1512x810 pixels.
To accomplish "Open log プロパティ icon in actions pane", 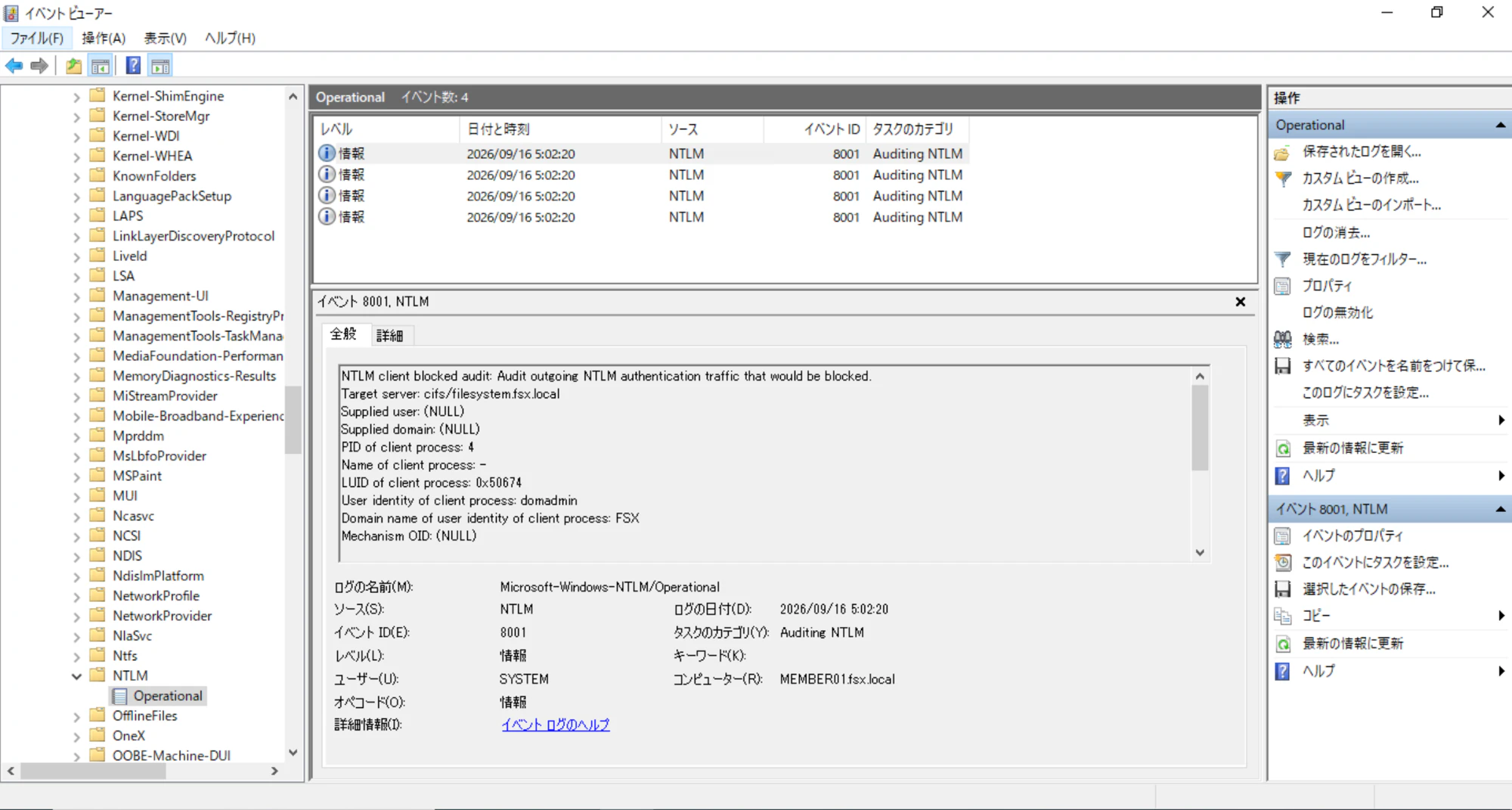I will [1282, 286].
